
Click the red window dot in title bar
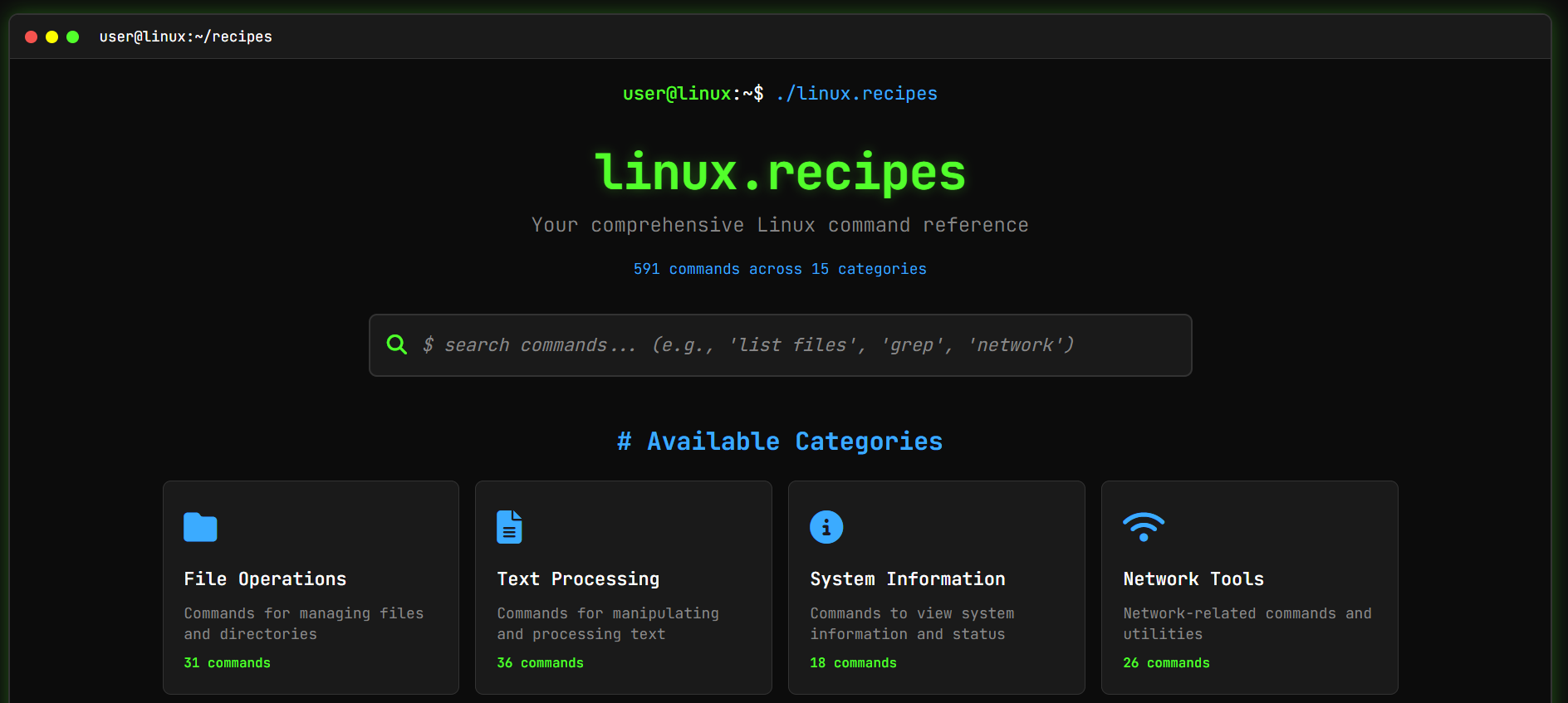pyautogui.click(x=32, y=37)
